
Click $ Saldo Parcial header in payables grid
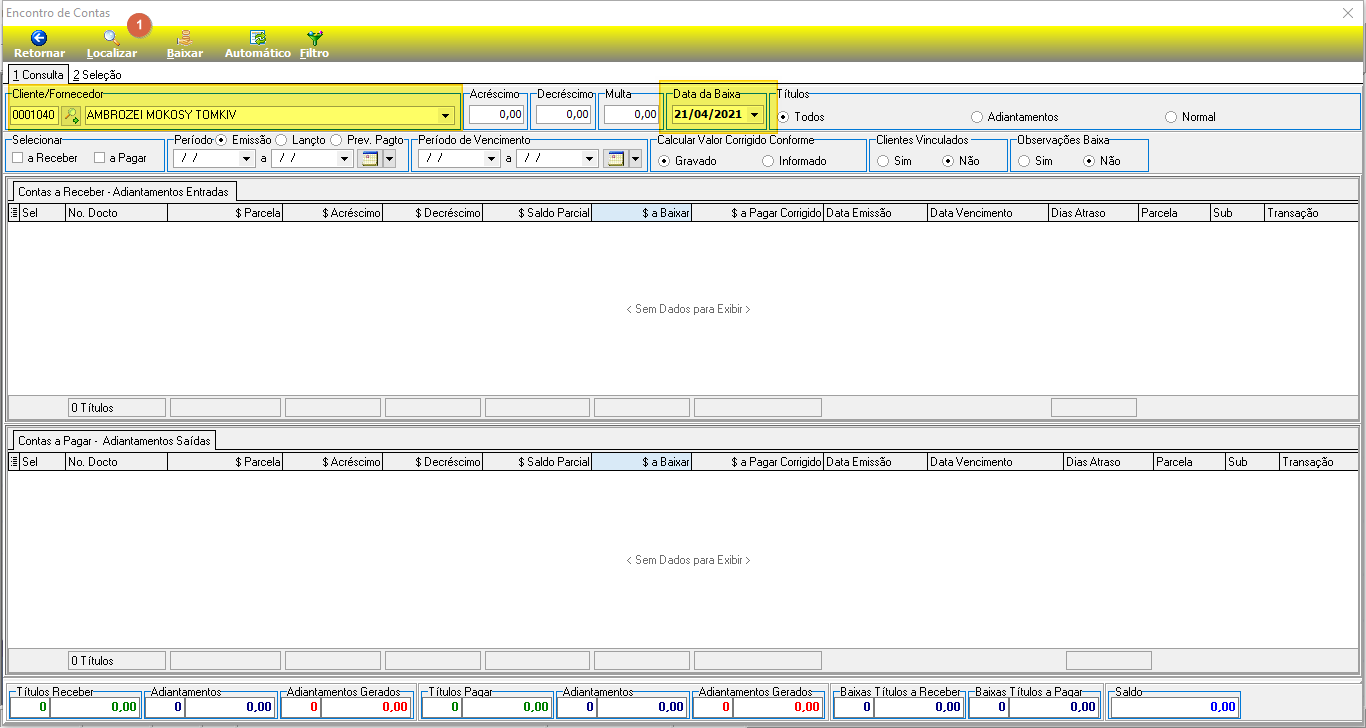point(537,462)
